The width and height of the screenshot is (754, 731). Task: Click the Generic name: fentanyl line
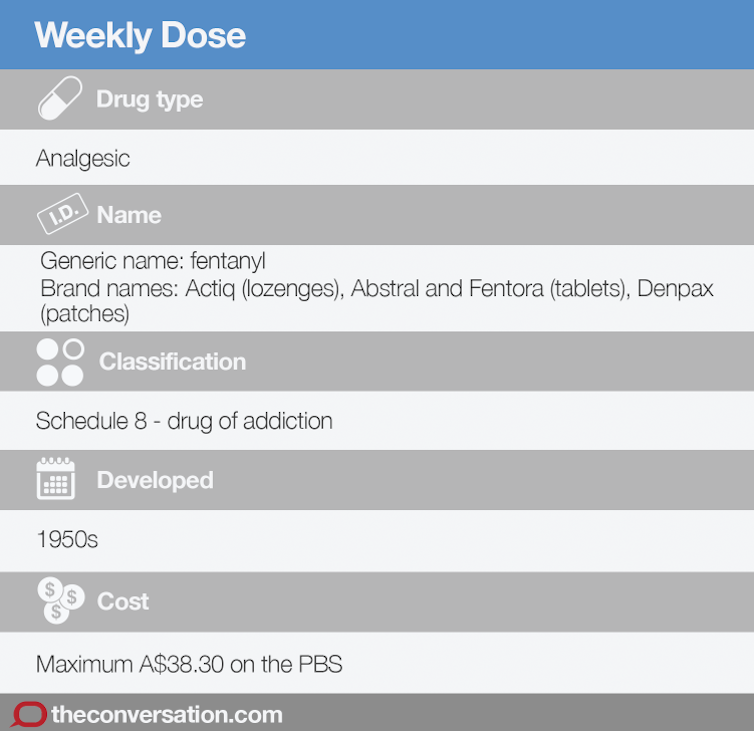152,262
